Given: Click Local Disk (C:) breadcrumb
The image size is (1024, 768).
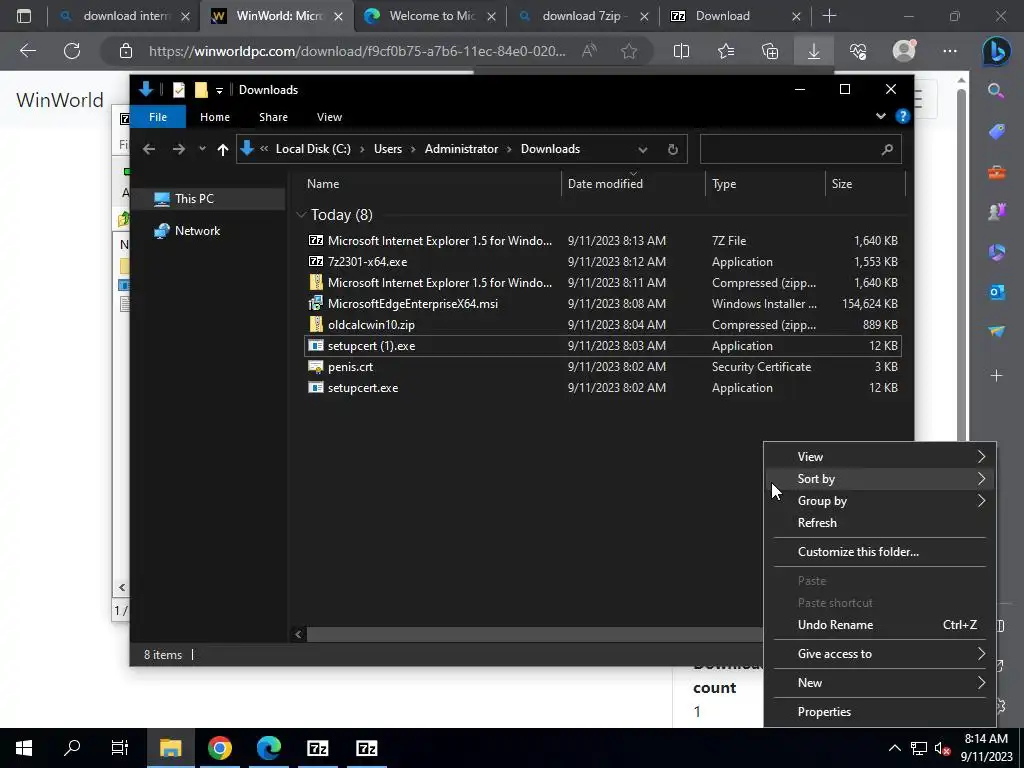Looking at the screenshot, I should point(313,149).
